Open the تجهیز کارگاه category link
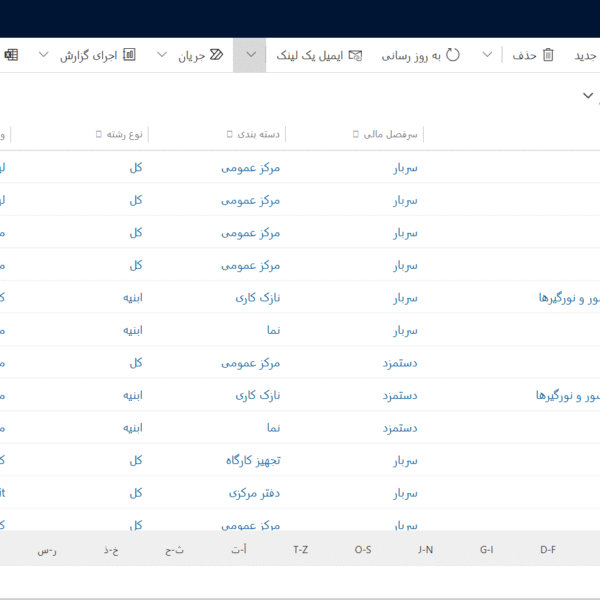The width and height of the screenshot is (600, 600). [253, 460]
